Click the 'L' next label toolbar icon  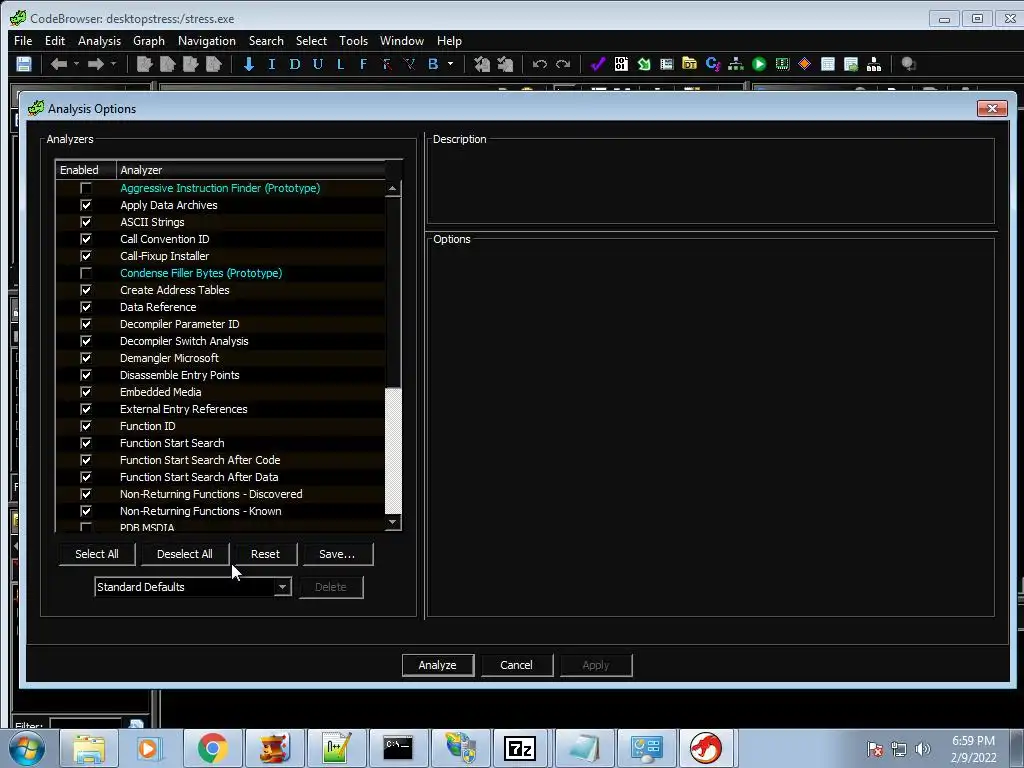340,64
